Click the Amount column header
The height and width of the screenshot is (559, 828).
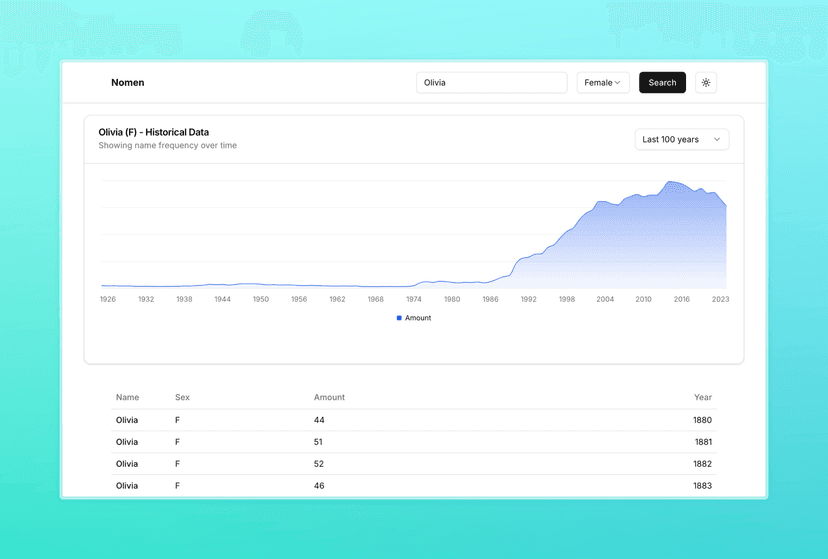click(x=329, y=397)
